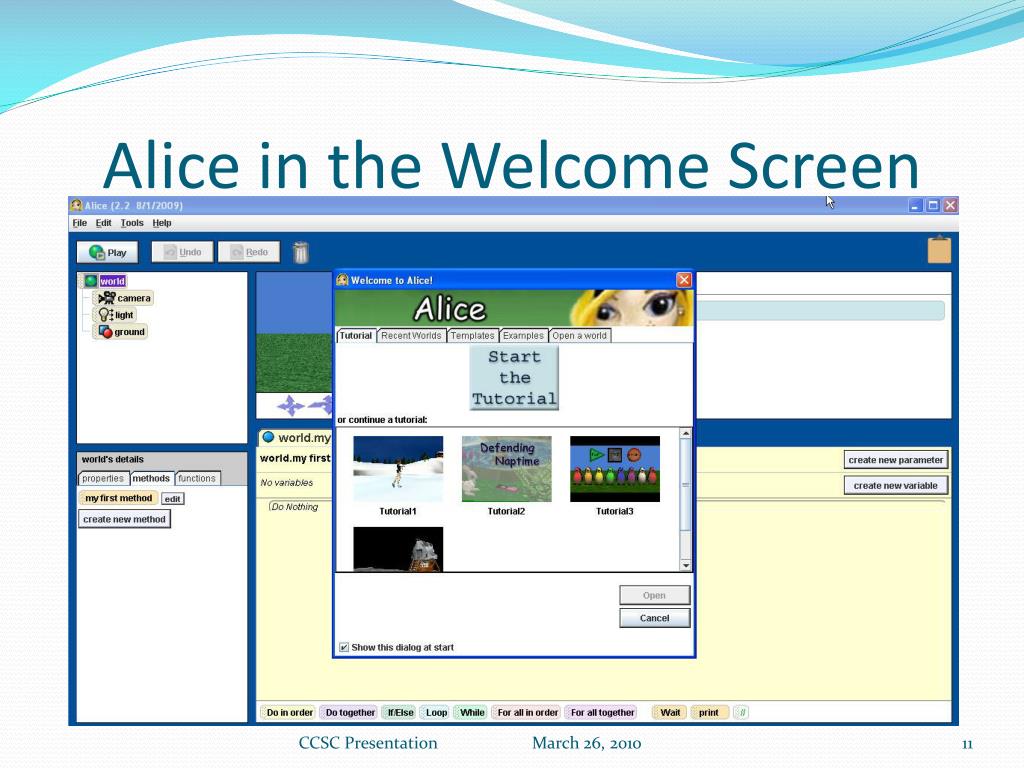The width and height of the screenshot is (1024, 768).
Task: Click the Loop tile
Action: pos(436,712)
